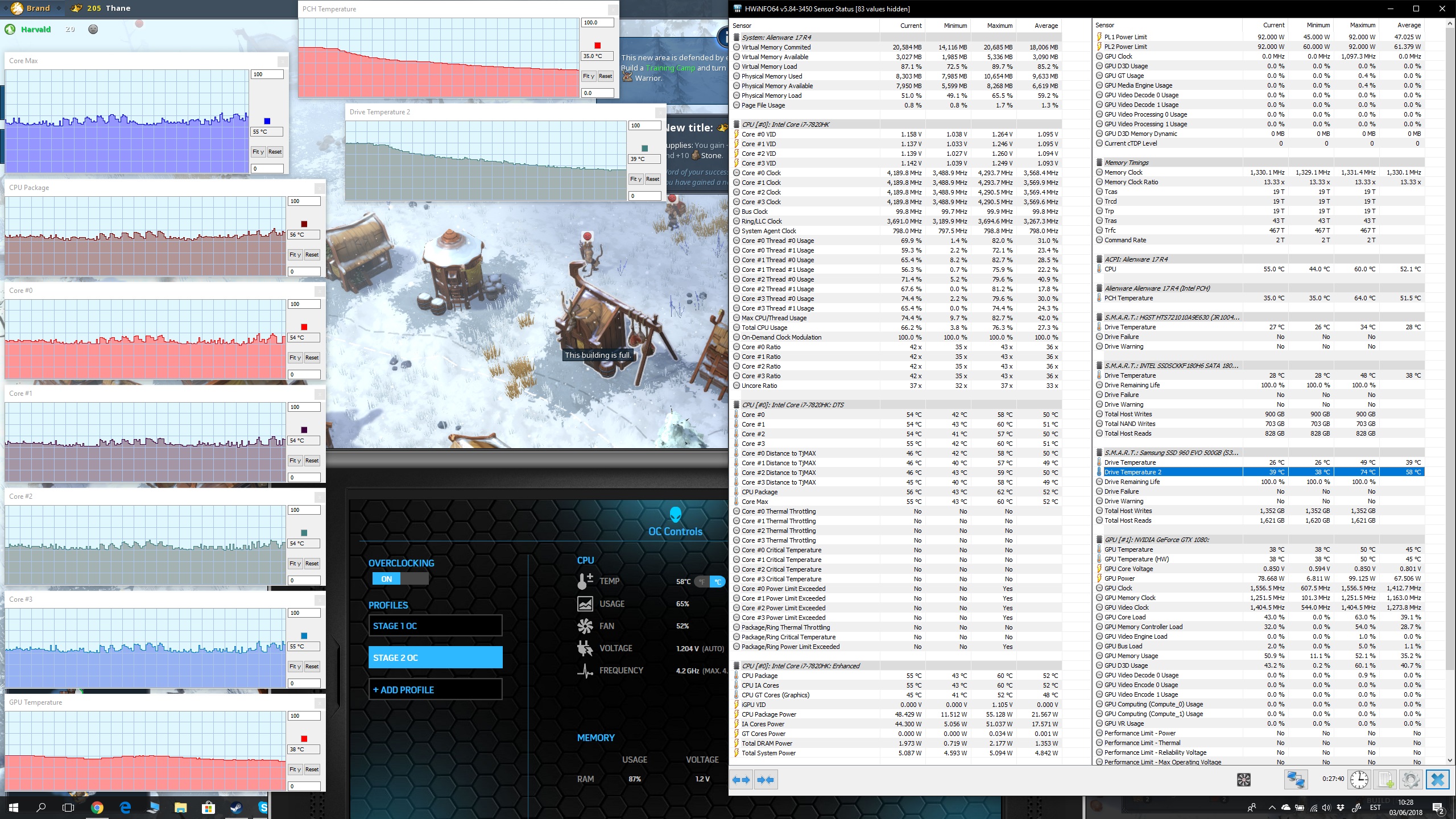Viewport: 1456px width, 819px height.
Task: Collapse the S.M.A.R.T.: HGST HTS721010A9E630 group
Action: tap(1099, 317)
